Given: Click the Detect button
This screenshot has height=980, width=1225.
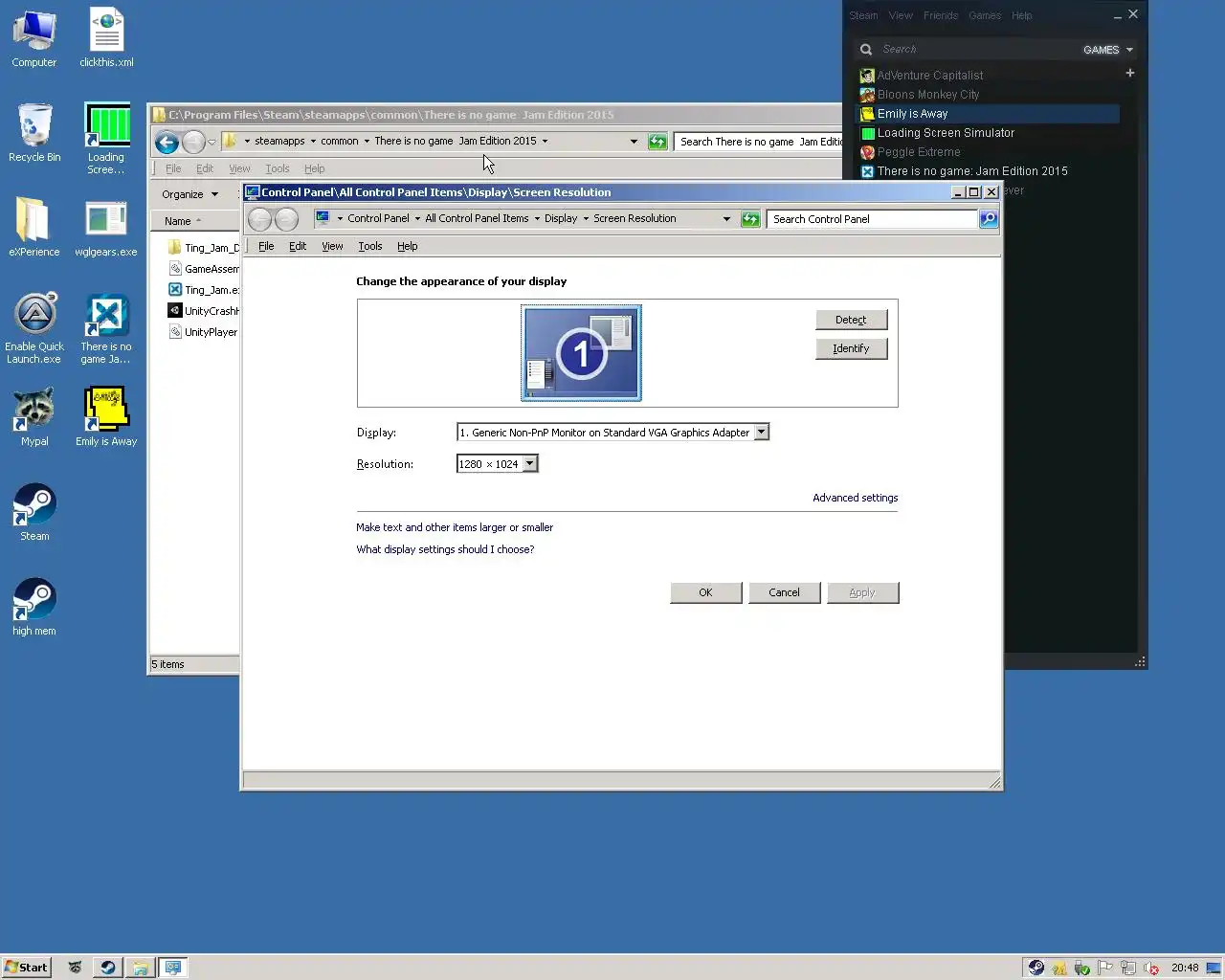Looking at the screenshot, I should coord(851,320).
